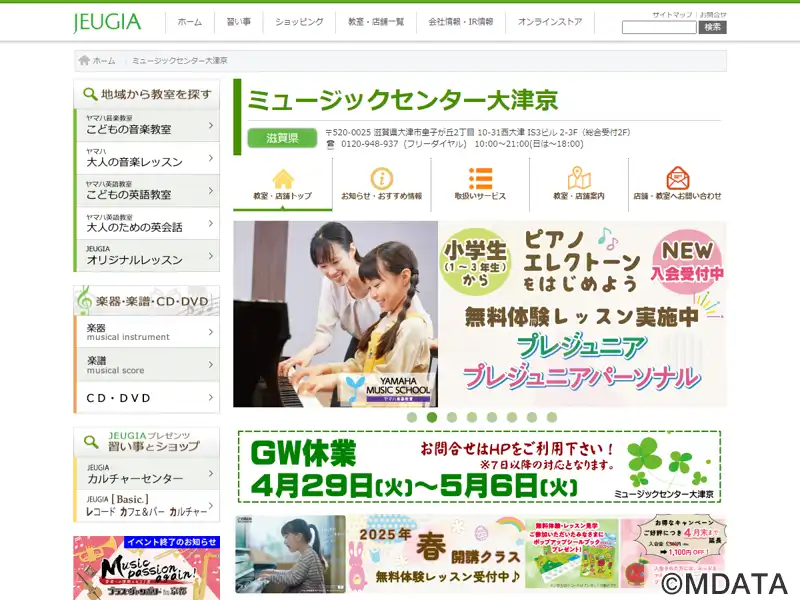Select sixth carousel dot
Screen dimensions: 800x600
coord(512,417)
